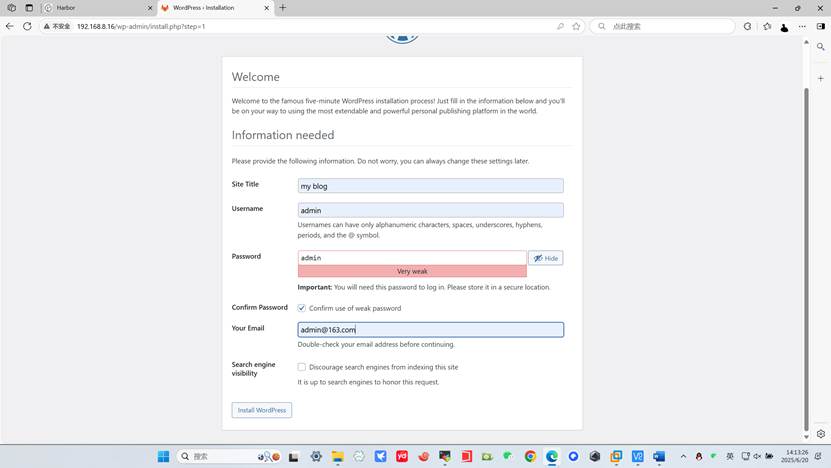
Task: Open File Explorer from the taskbar
Action: coord(338,456)
